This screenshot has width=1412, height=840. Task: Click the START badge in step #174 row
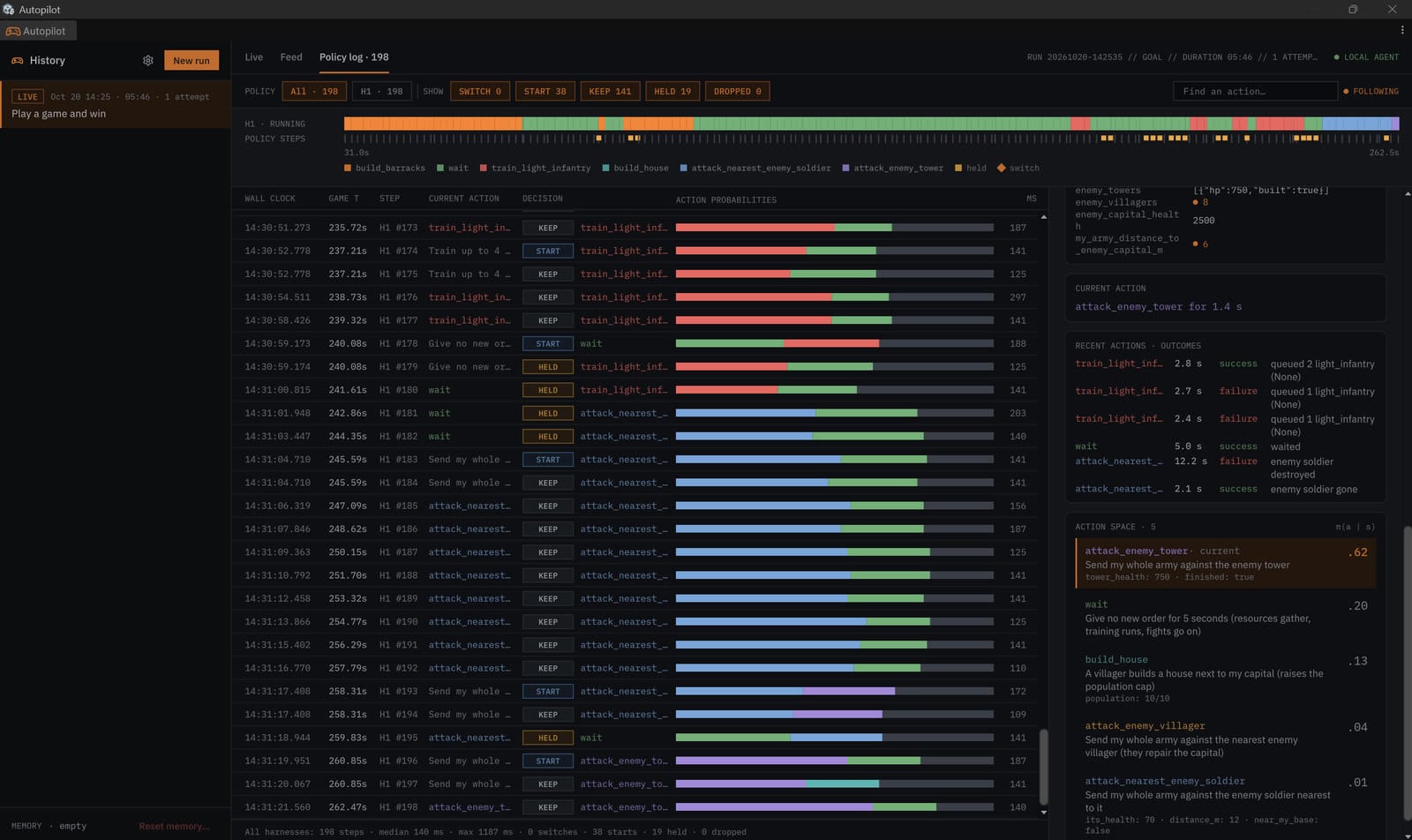click(x=548, y=251)
